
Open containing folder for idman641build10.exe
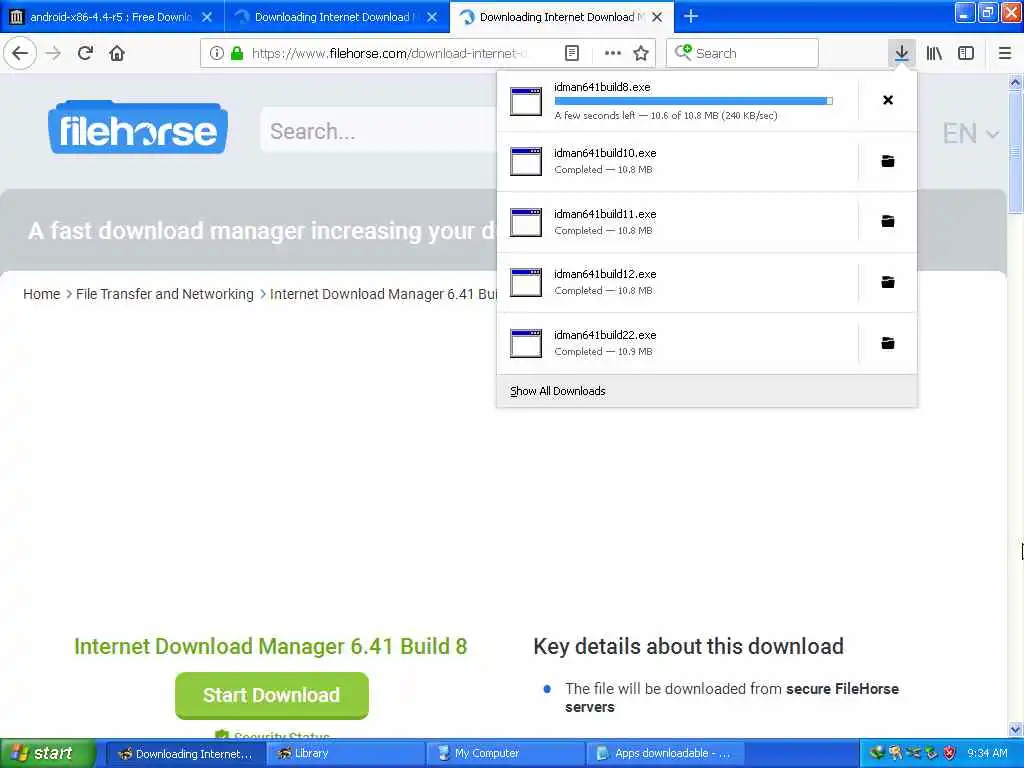888,161
